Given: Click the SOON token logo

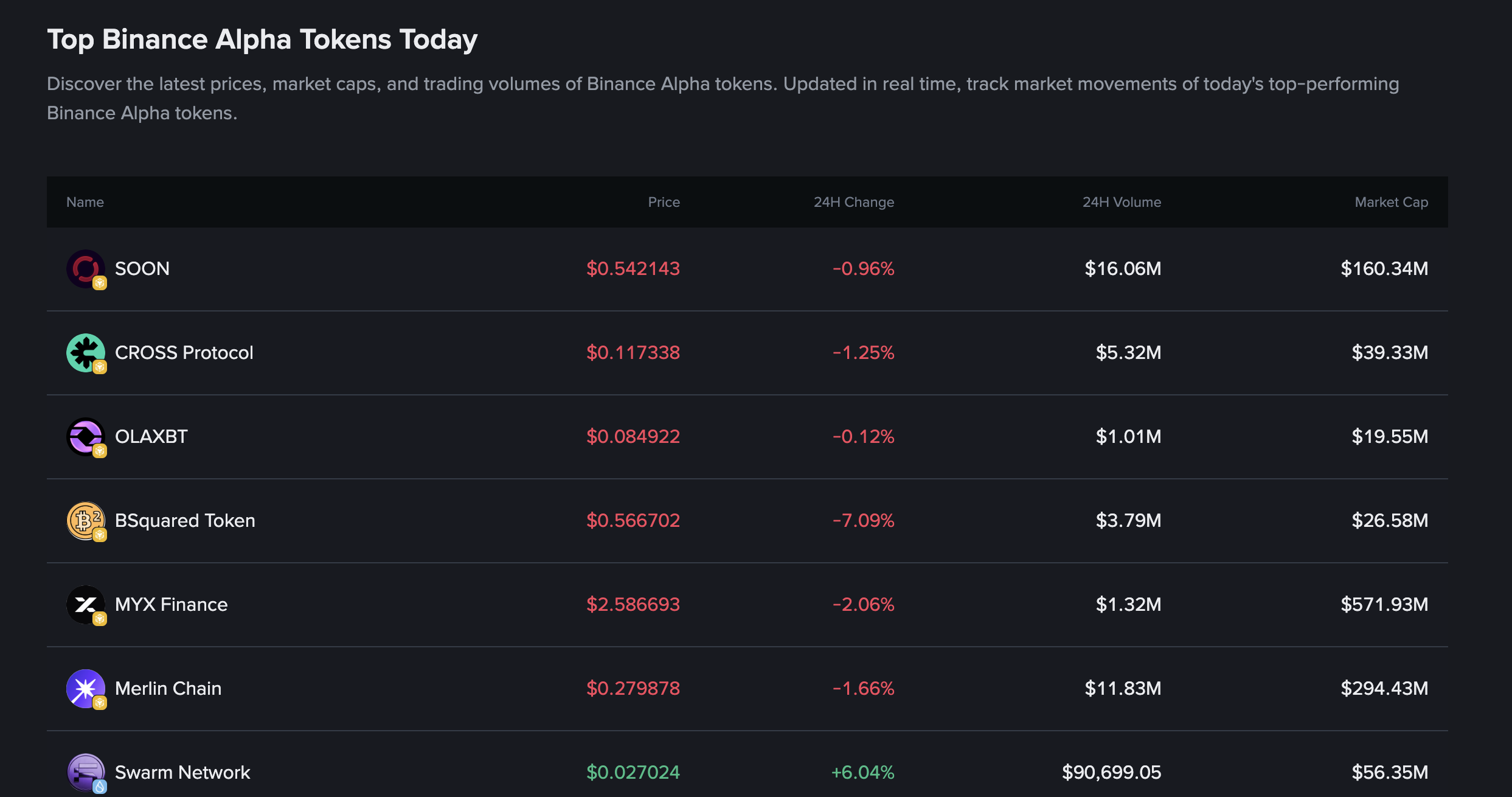Looking at the screenshot, I should pyautogui.click(x=86, y=268).
